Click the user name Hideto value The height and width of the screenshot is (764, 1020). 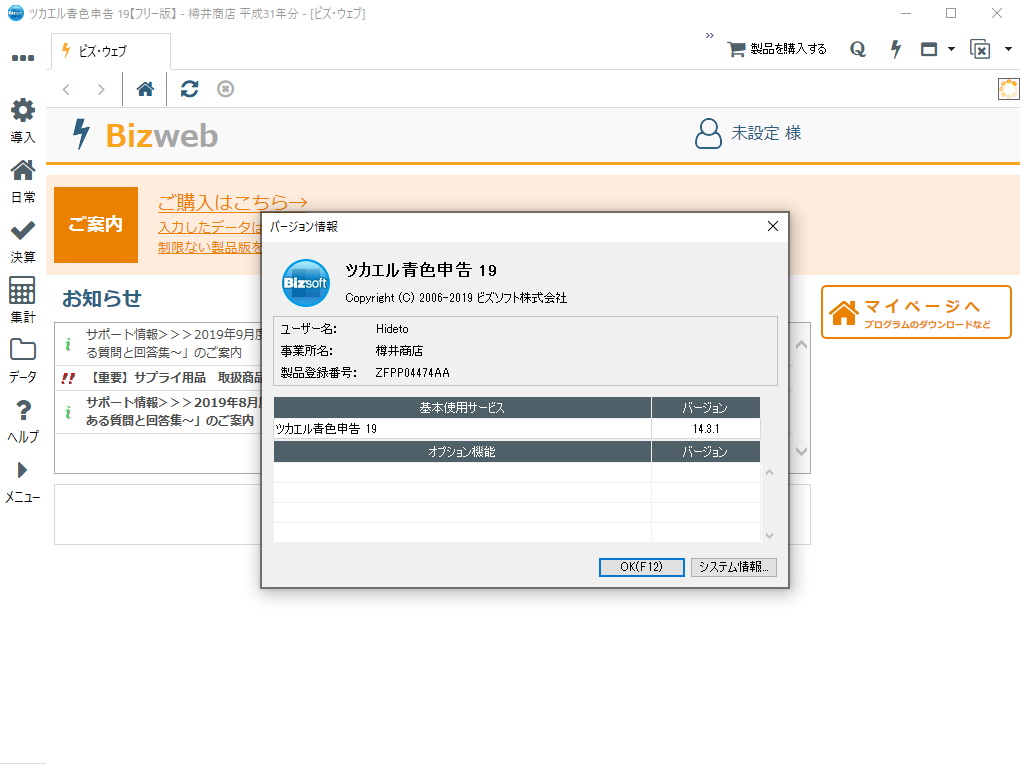pos(392,329)
